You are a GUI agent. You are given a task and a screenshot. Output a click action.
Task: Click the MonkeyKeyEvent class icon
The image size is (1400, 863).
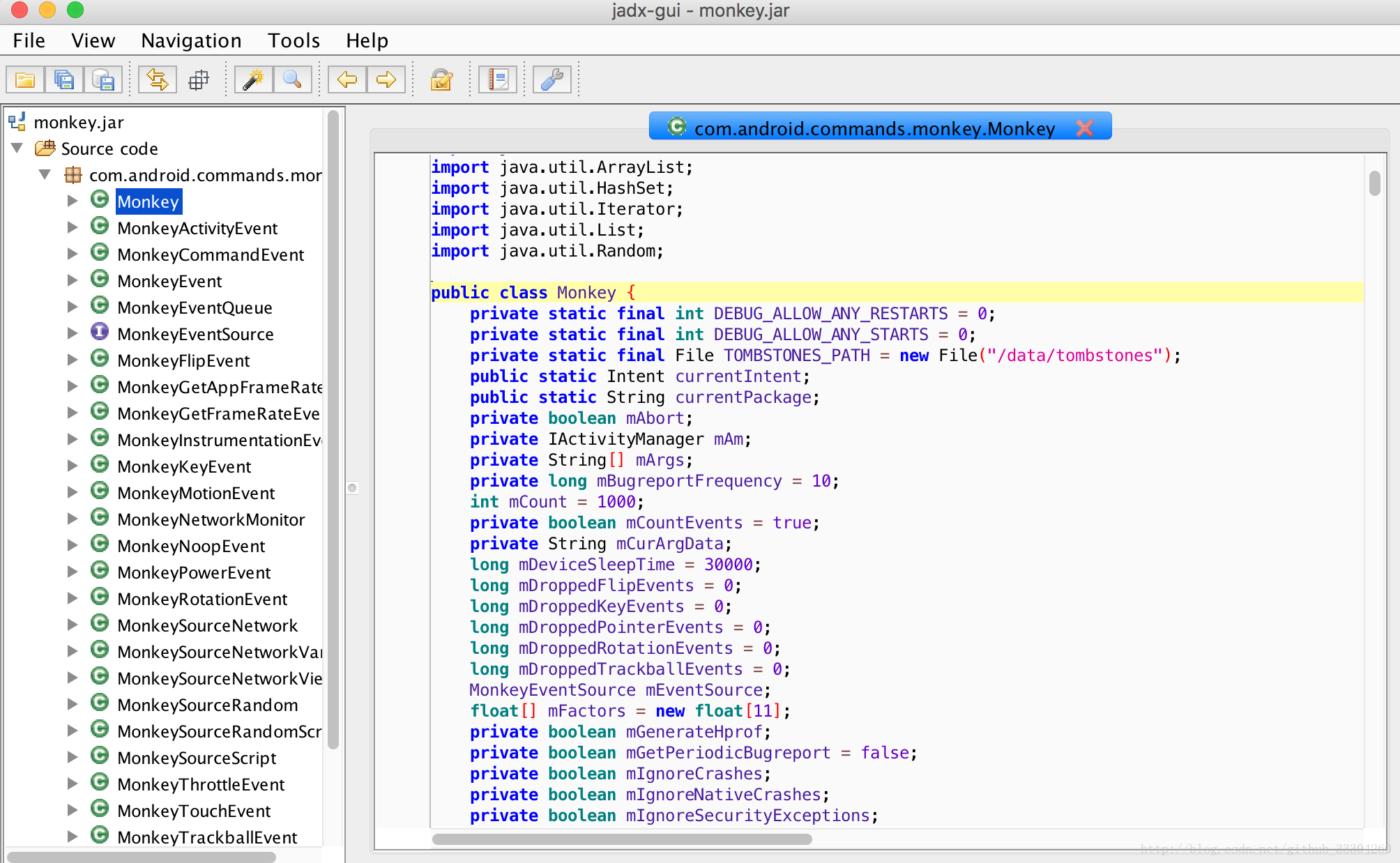tap(100, 464)
